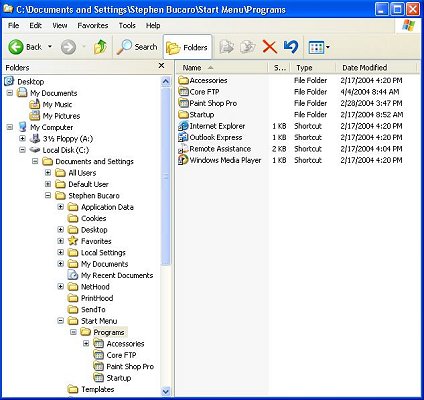The width and height of the screenshot is (424, 400).
Task: Click the folder tree vertical scrollbar thumb
Action: pos(166,176)
